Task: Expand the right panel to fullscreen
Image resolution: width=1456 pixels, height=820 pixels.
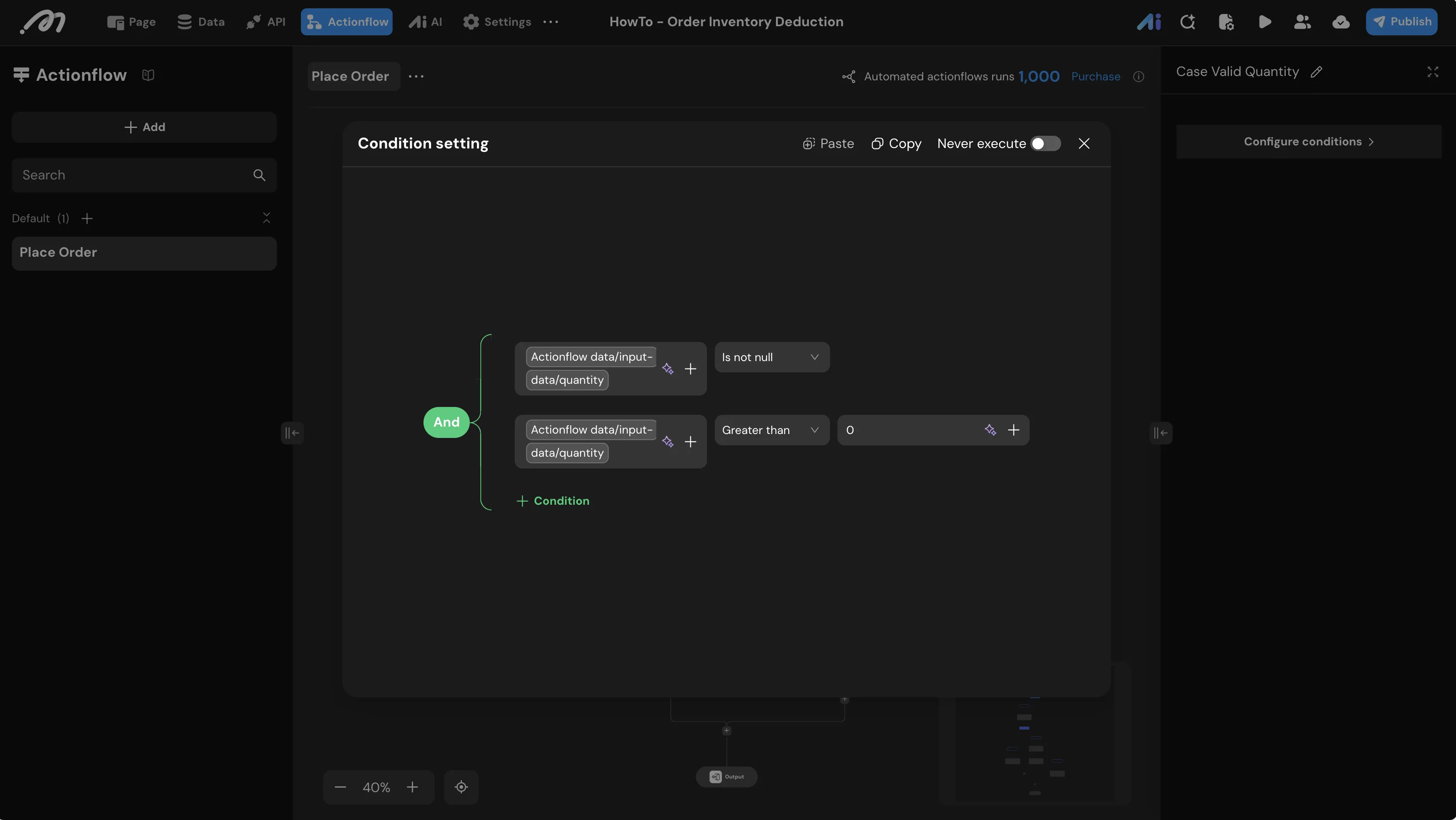Action: coord(1432,72)
